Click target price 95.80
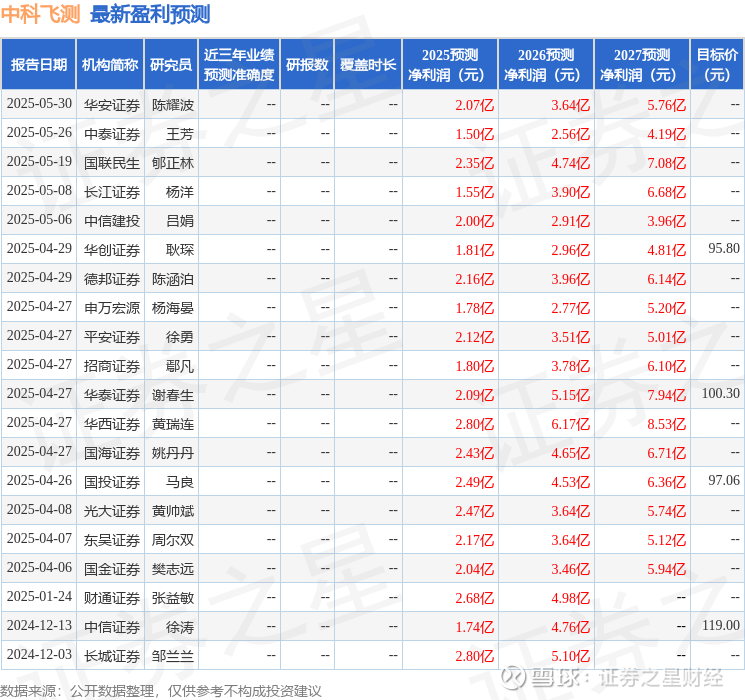The height and width of the screenshot is (700, 745). (x=724, y=249)
